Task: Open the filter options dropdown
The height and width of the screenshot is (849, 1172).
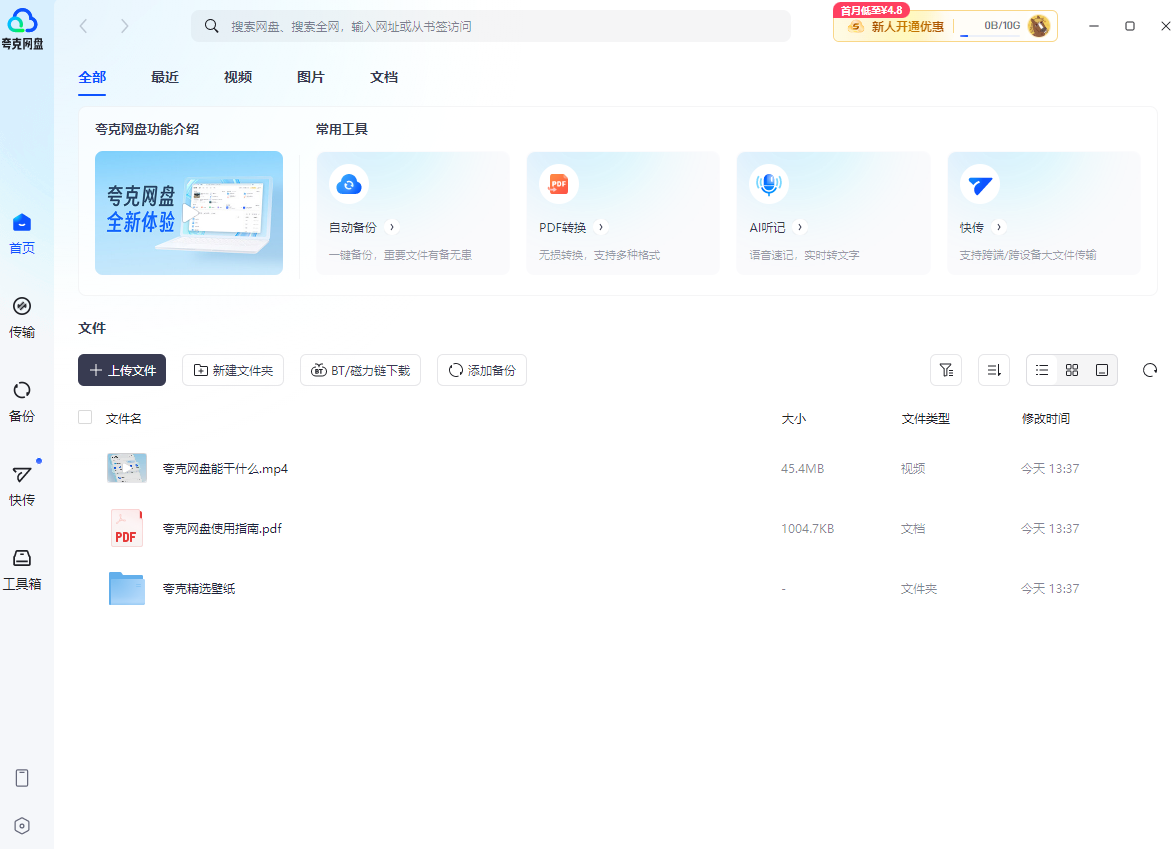Action: [946, 370]
